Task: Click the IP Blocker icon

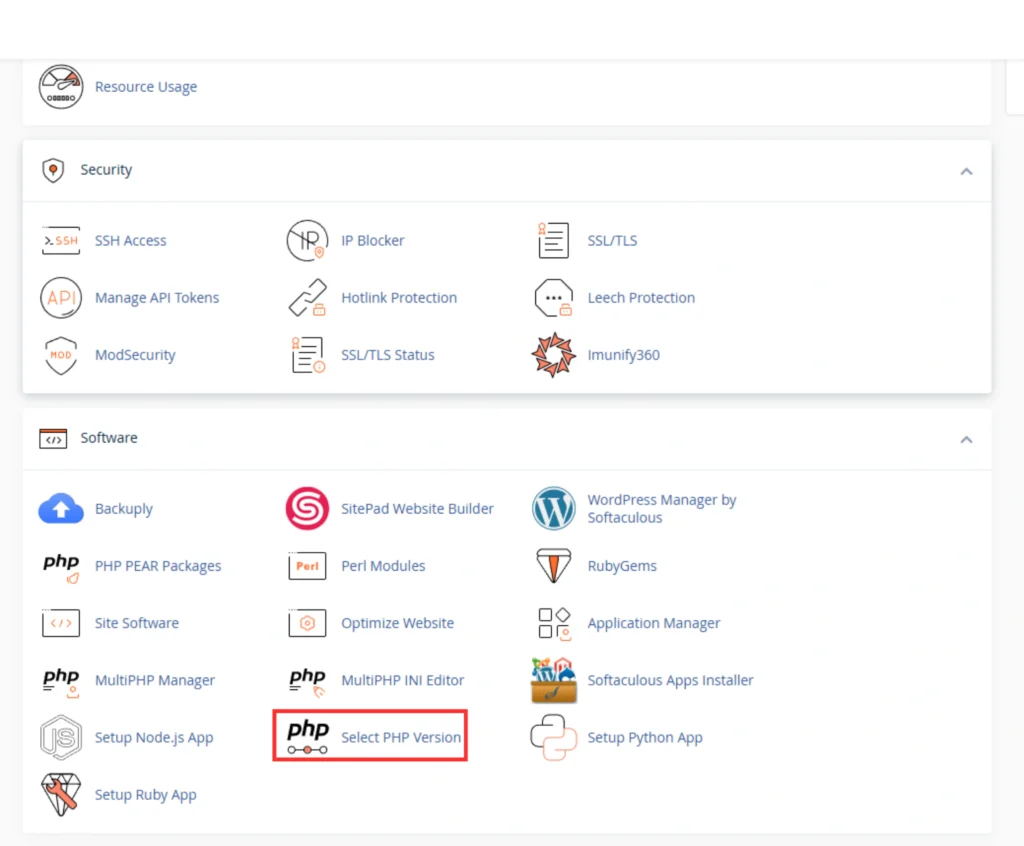Action: (307, 240)
